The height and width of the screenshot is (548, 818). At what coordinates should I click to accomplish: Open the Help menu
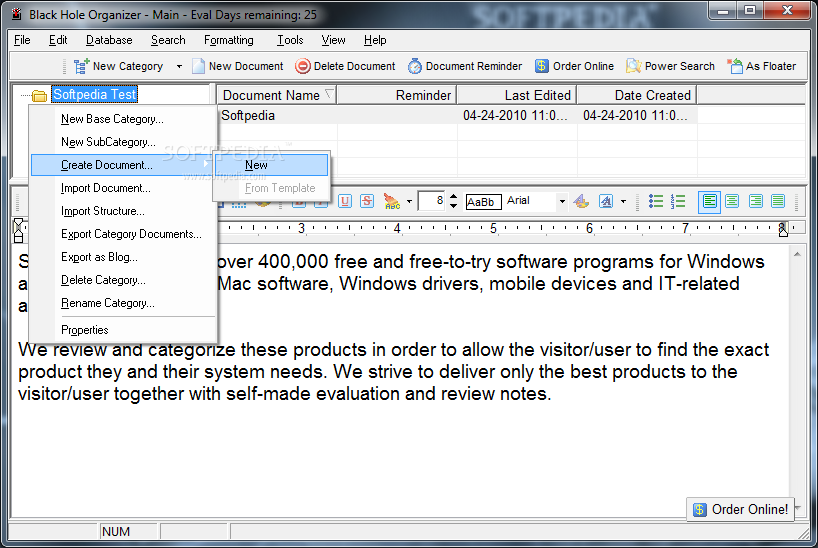(375, 40)
